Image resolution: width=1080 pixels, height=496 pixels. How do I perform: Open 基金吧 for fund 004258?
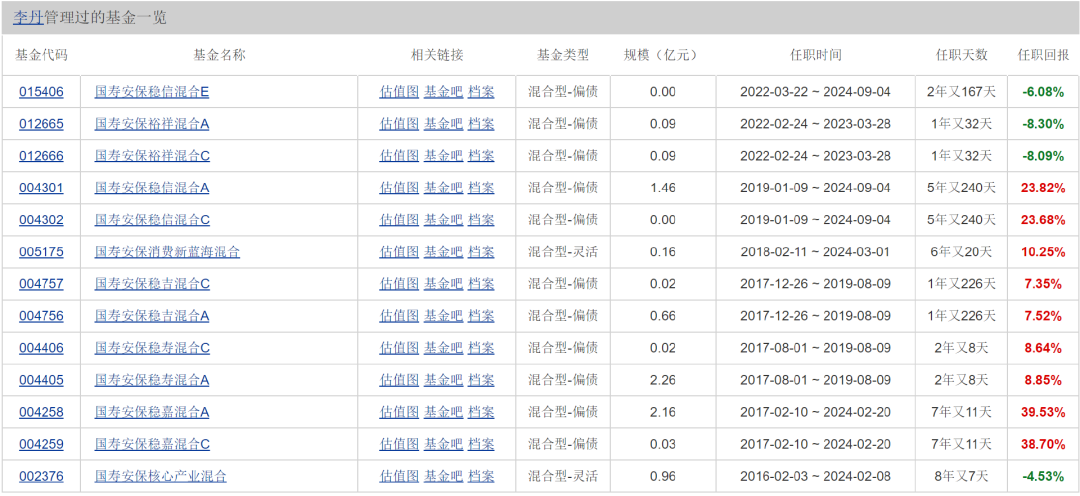443,412
